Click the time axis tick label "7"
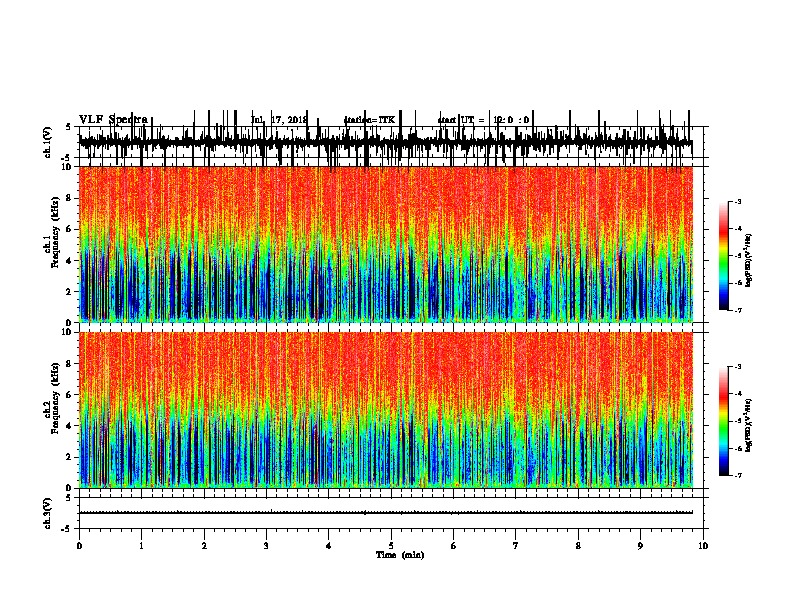Screen dimensions: 792x612 point(516,546)
